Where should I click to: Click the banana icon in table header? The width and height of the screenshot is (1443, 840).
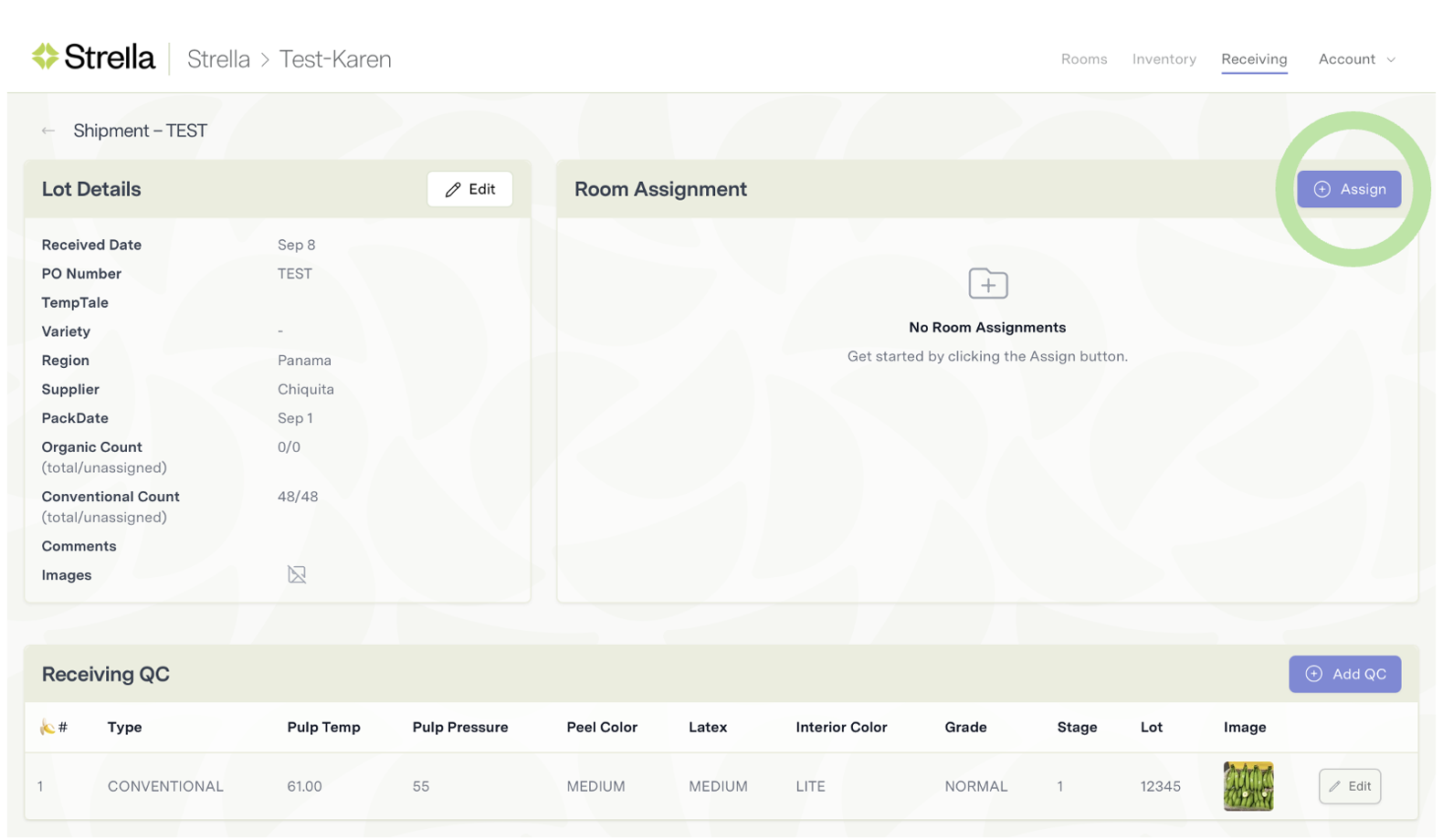47,727
